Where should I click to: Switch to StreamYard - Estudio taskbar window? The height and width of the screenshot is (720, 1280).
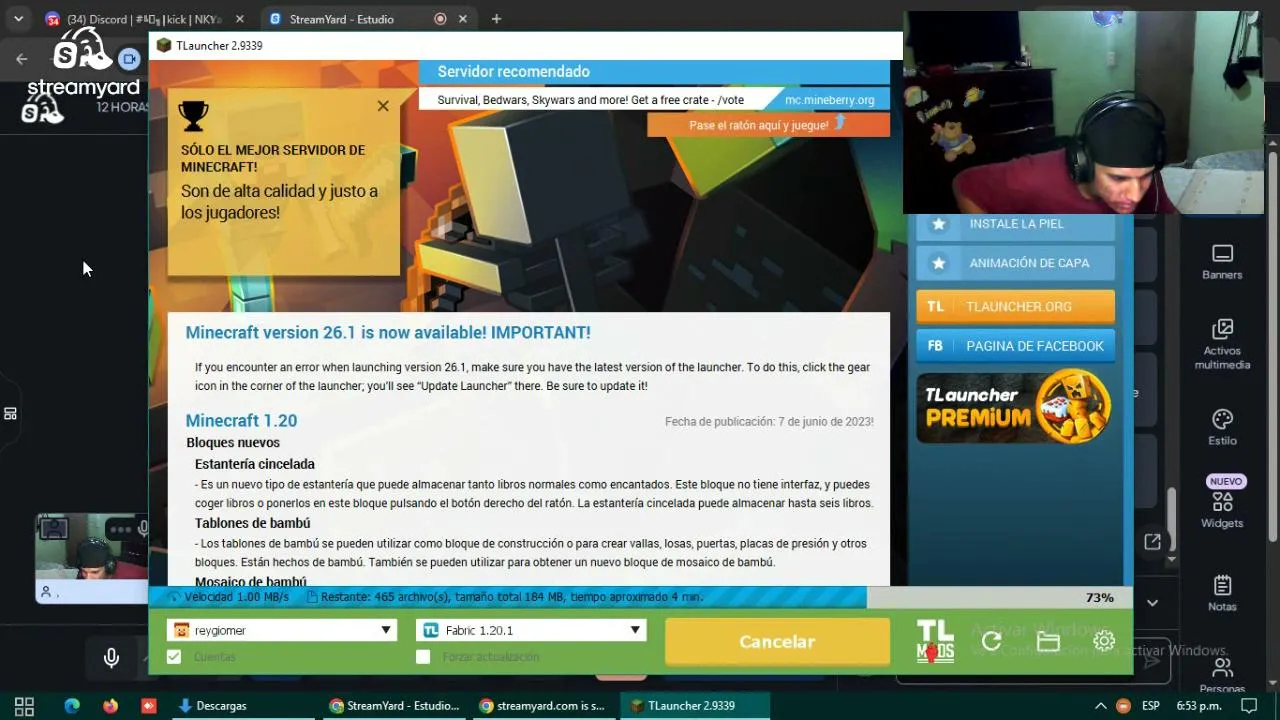pos(395,706)
